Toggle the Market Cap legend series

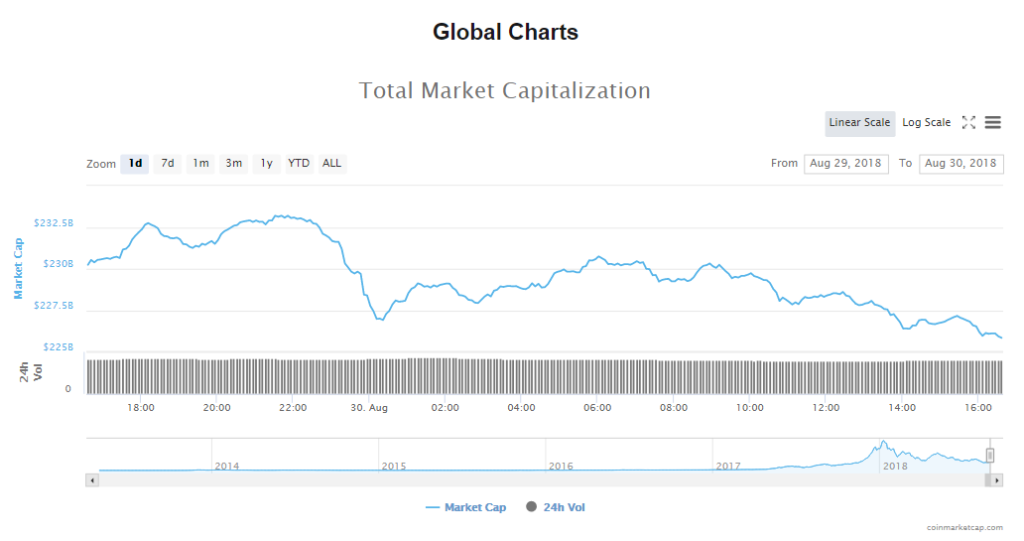(466, 508)
